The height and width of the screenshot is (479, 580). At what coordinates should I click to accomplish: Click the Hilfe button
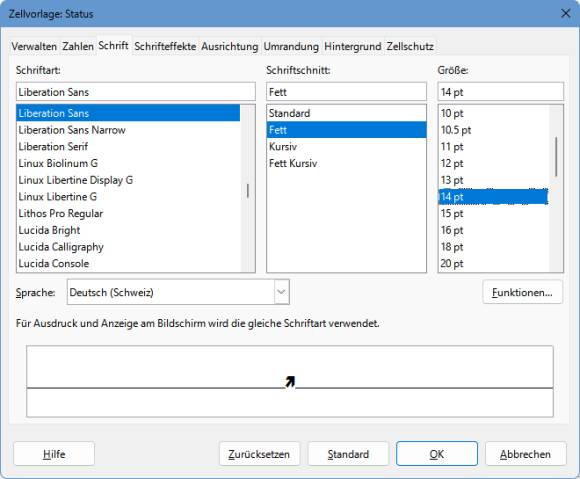54,454
